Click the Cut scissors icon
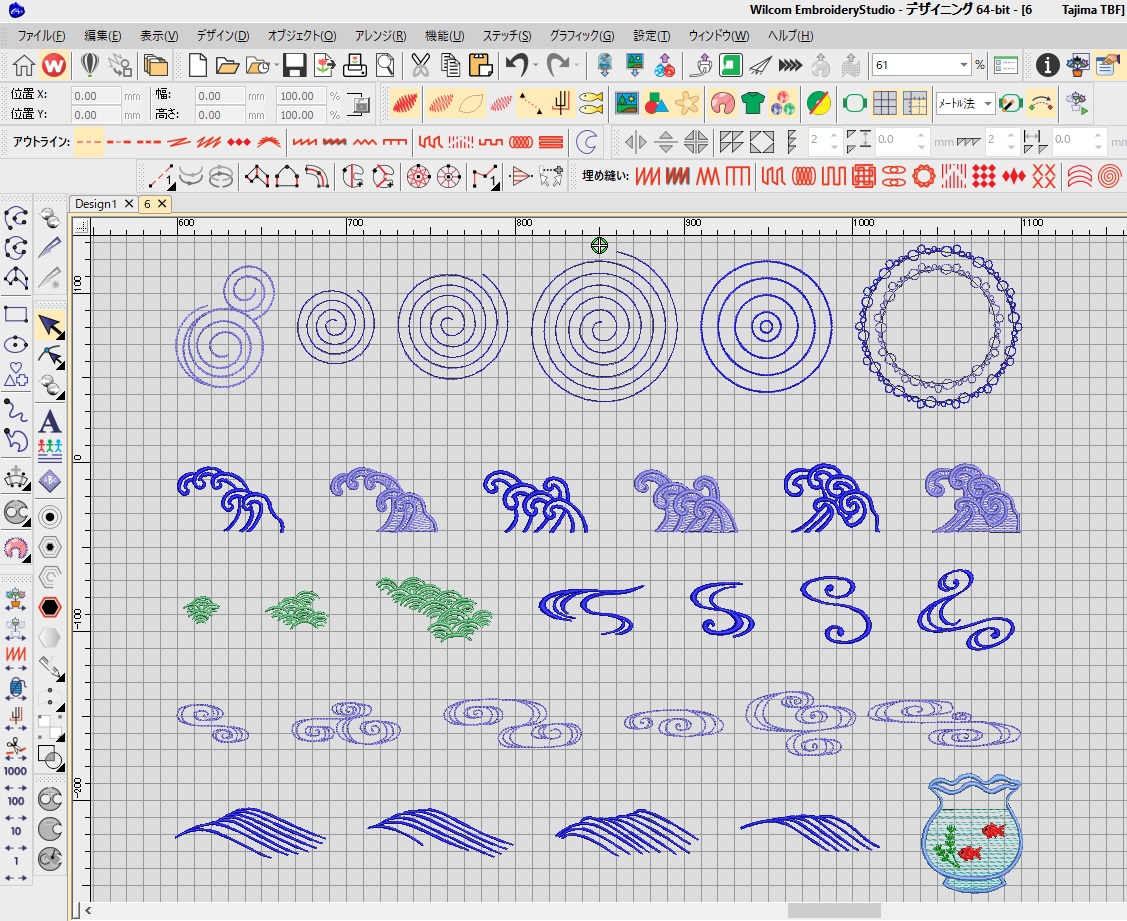Image resolution: width=1127 pixels, height=921 pixels. pyautogui.click(x=420, y=65)
